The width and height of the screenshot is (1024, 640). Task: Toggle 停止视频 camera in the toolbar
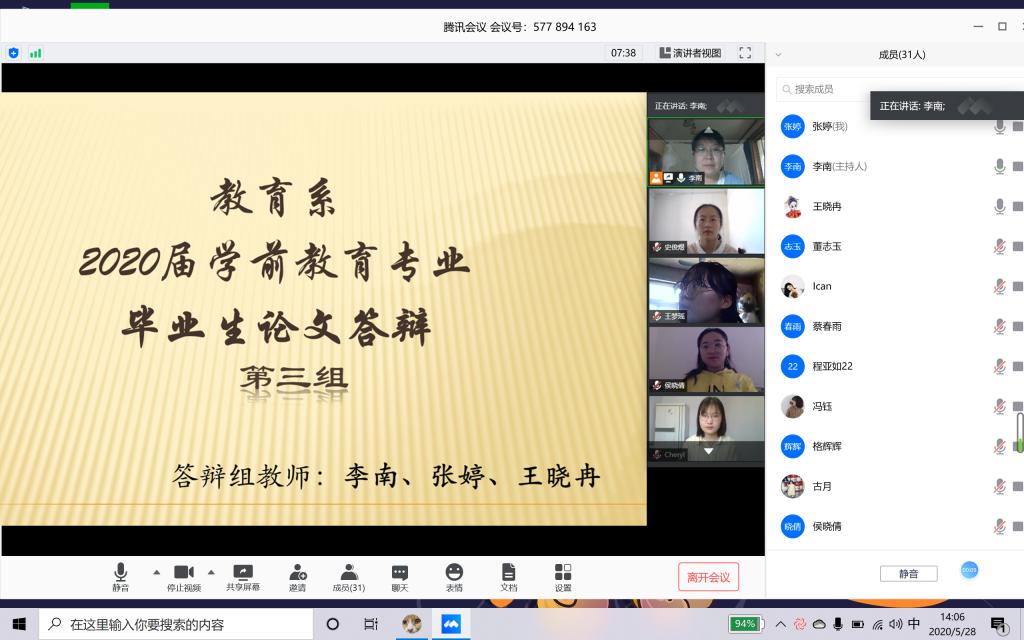point(184,577)
